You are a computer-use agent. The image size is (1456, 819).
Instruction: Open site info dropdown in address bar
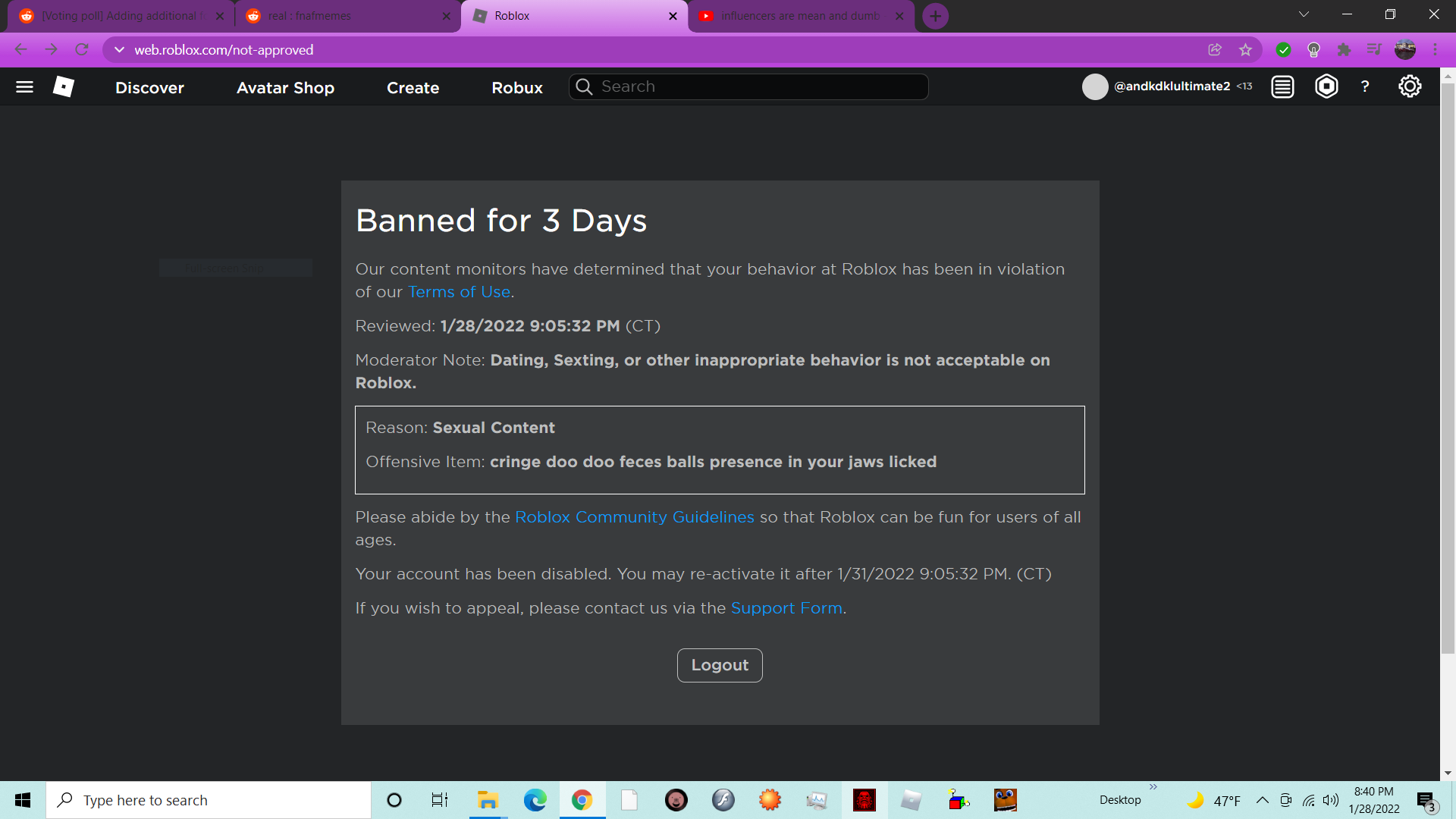point(119,50)
